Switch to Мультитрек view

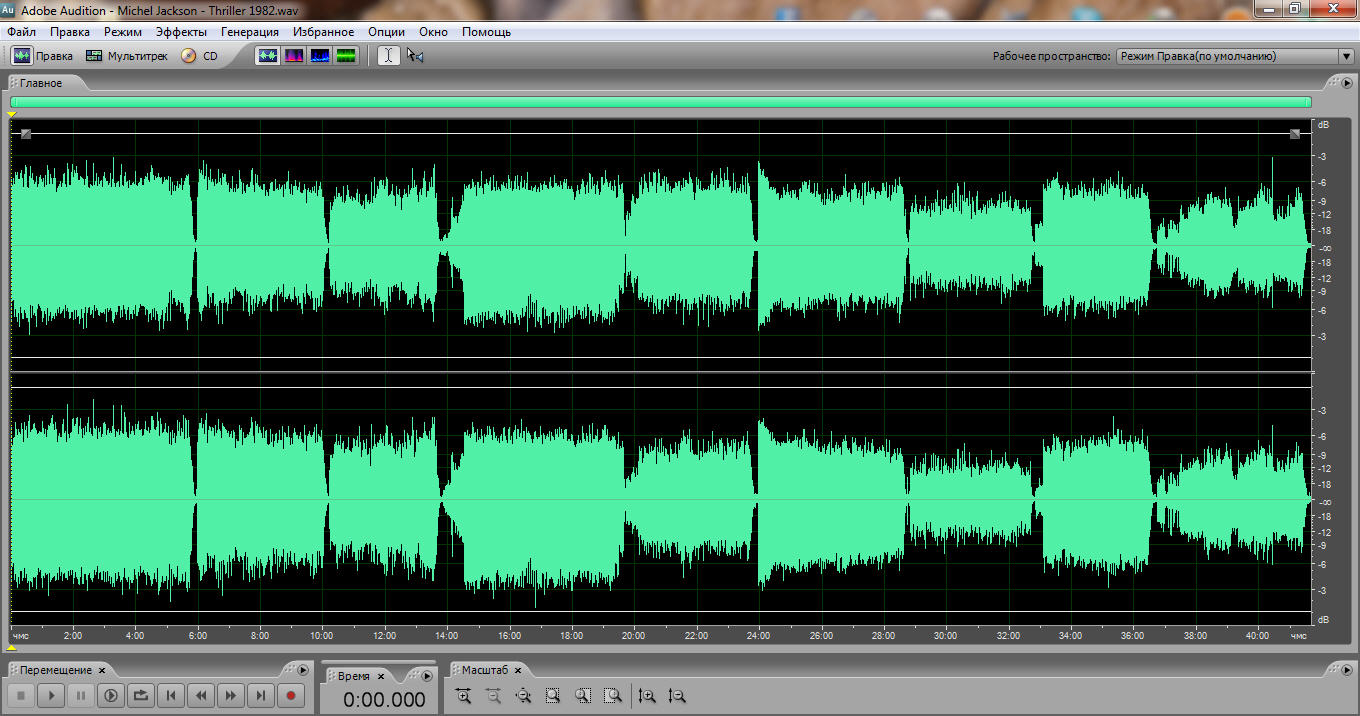(x=126, y=56)
